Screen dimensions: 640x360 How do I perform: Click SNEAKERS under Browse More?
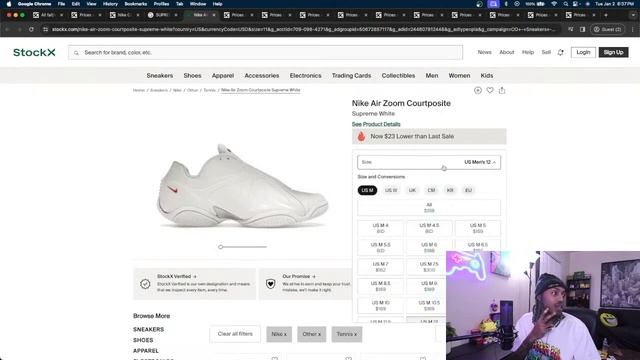click(149, 329)
